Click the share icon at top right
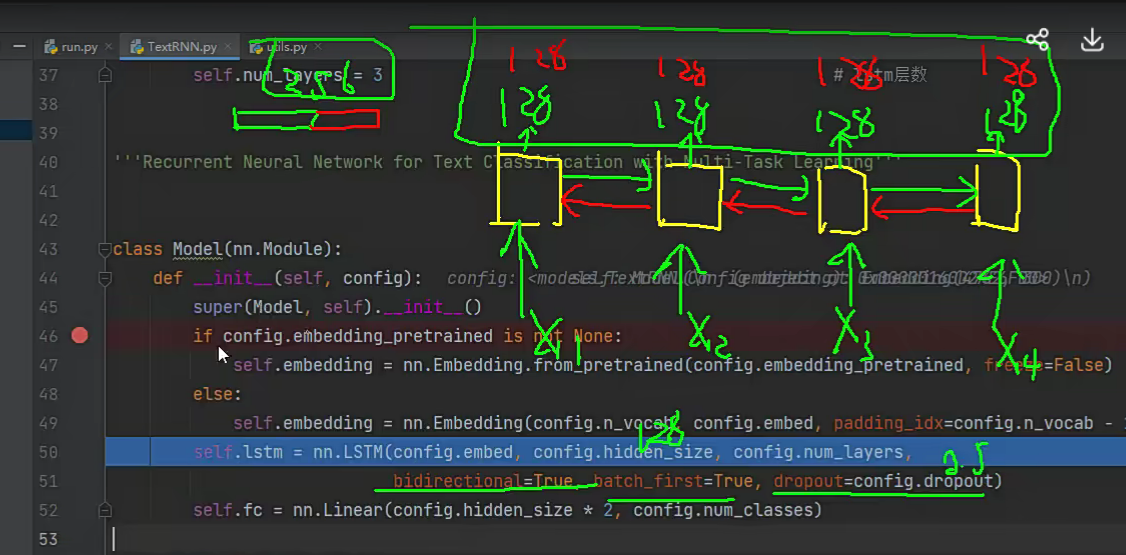Image resolution: width=1126 pixels, height=555 pixels. [x=1037, y=40]
